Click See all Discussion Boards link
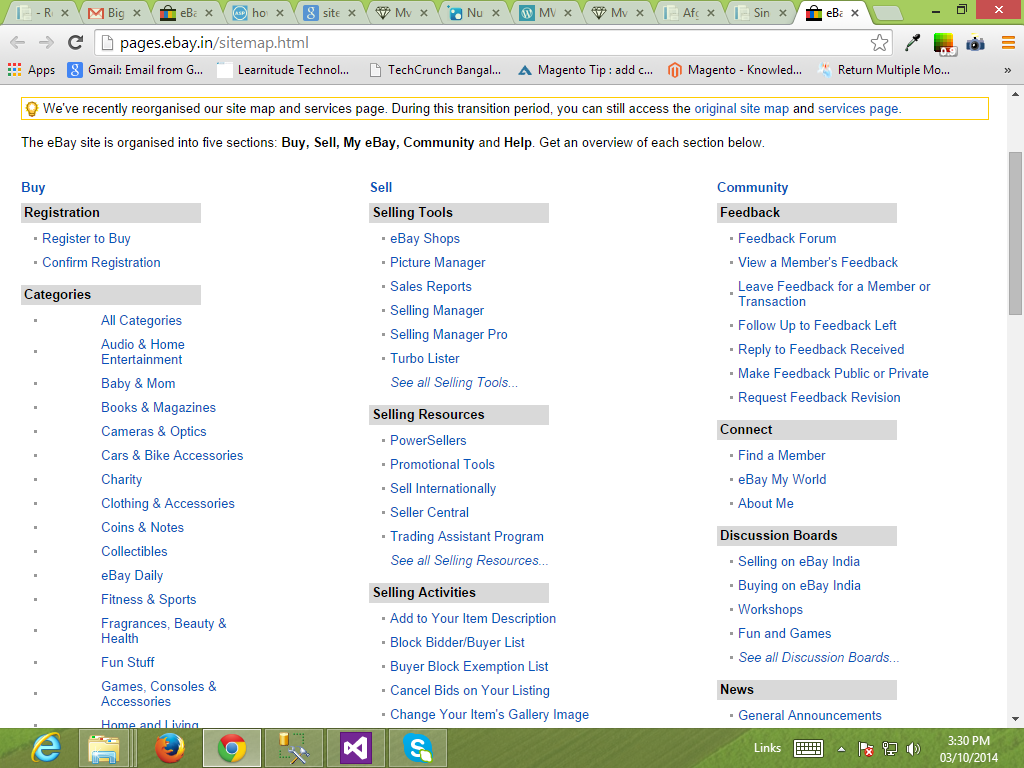Screen dimensions: 1024x768 [x=818, y=658]
